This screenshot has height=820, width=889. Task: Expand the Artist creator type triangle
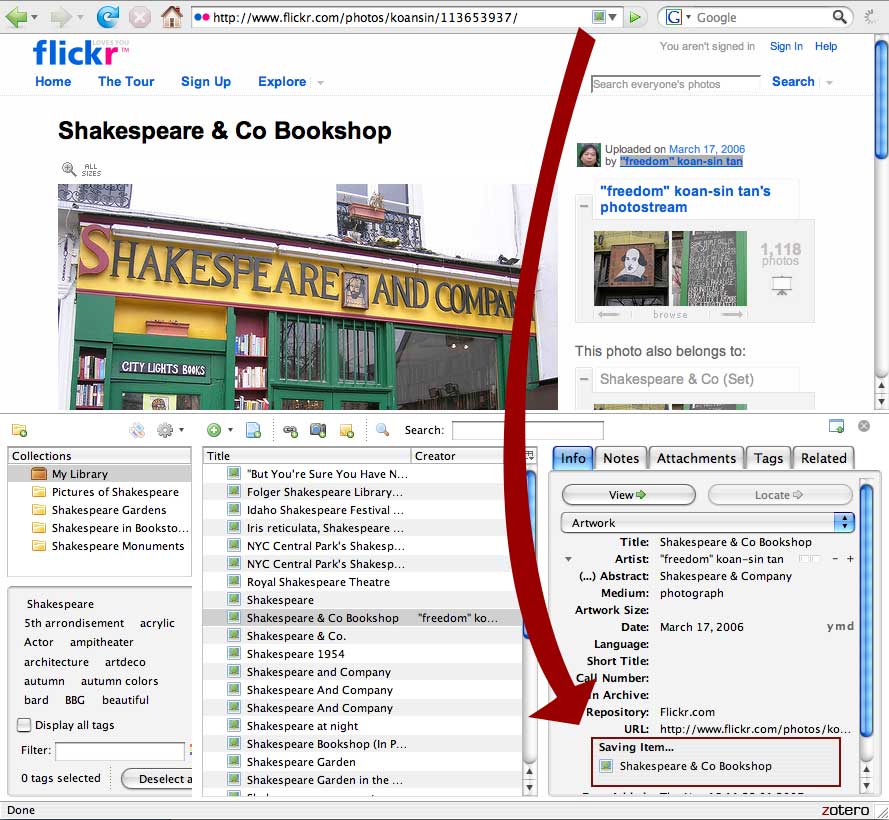pos(568,560)
